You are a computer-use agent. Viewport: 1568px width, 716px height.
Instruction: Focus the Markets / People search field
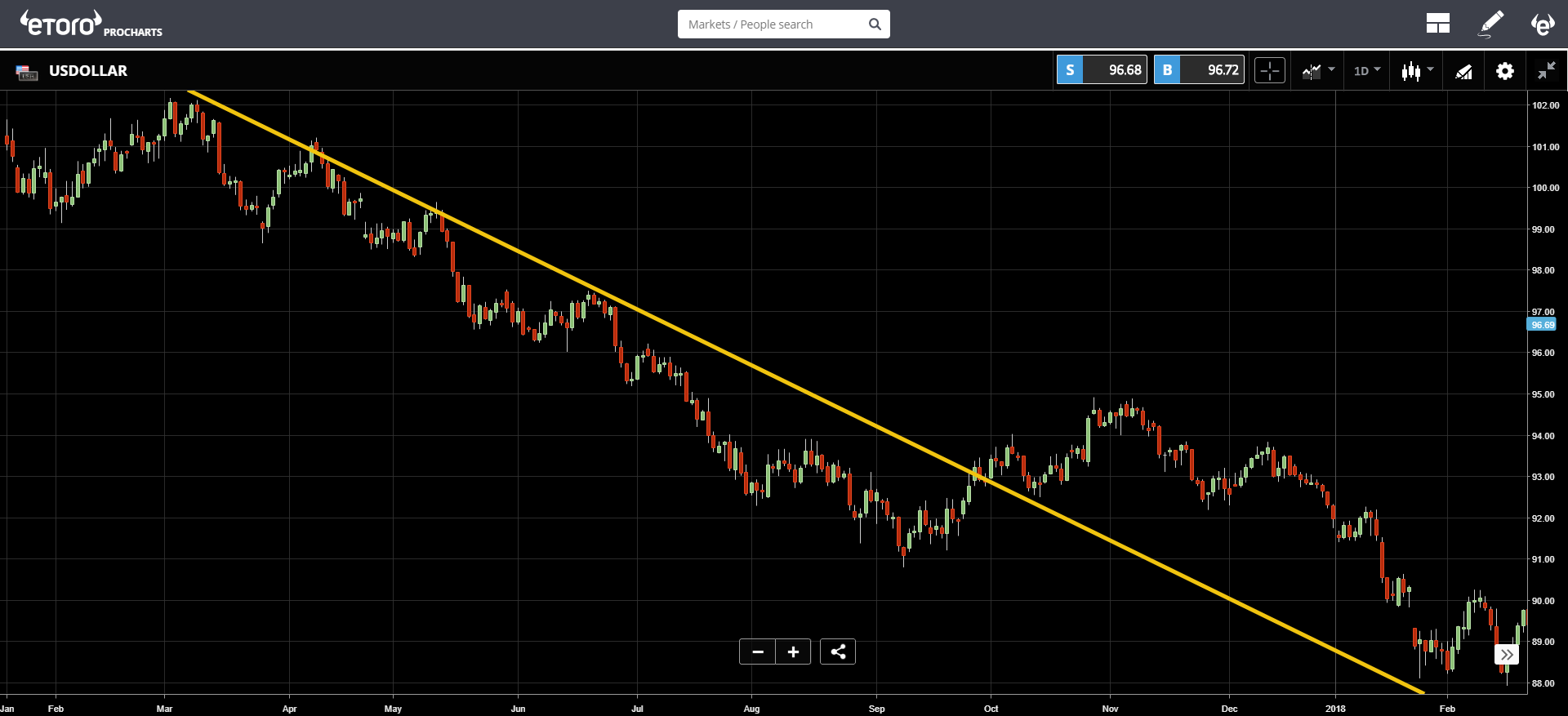(x=783, y=24)
